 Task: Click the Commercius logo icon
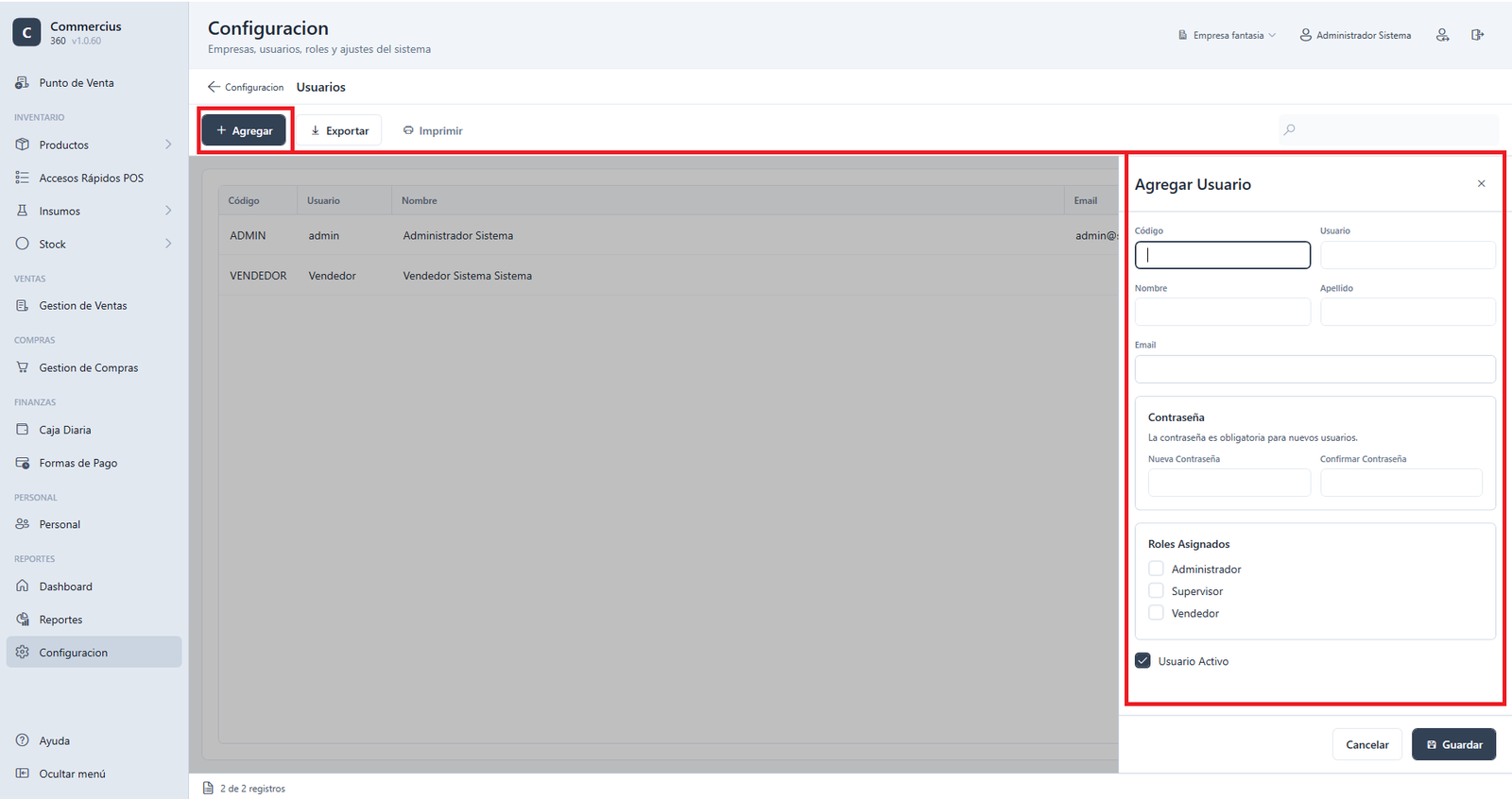click(x=26, y=32)
